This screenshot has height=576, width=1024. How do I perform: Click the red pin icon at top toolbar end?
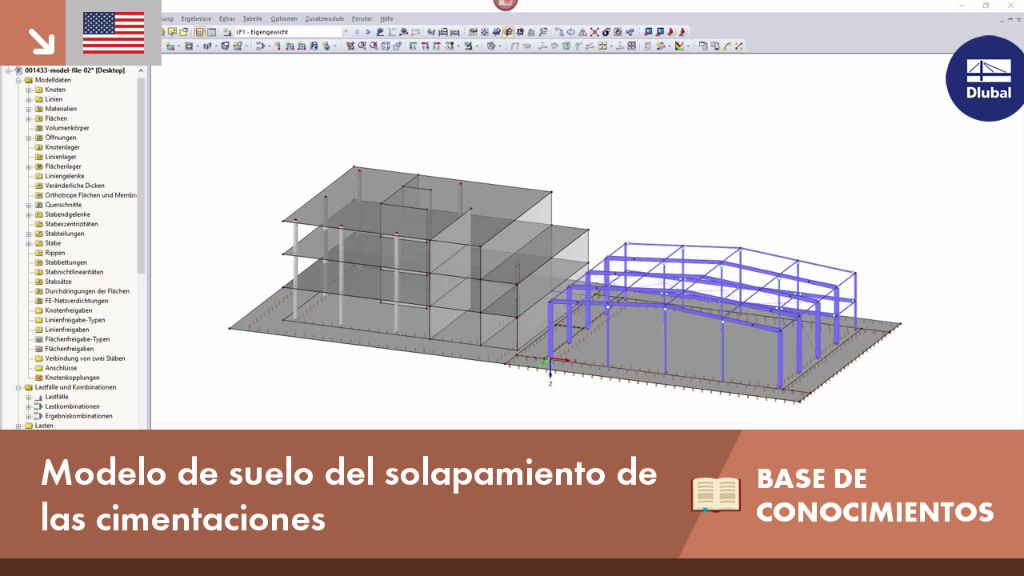click(x=683, y=31)
